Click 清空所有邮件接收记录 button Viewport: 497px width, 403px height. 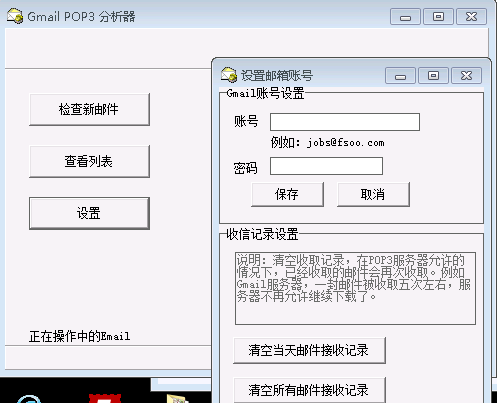pos(309,390)
